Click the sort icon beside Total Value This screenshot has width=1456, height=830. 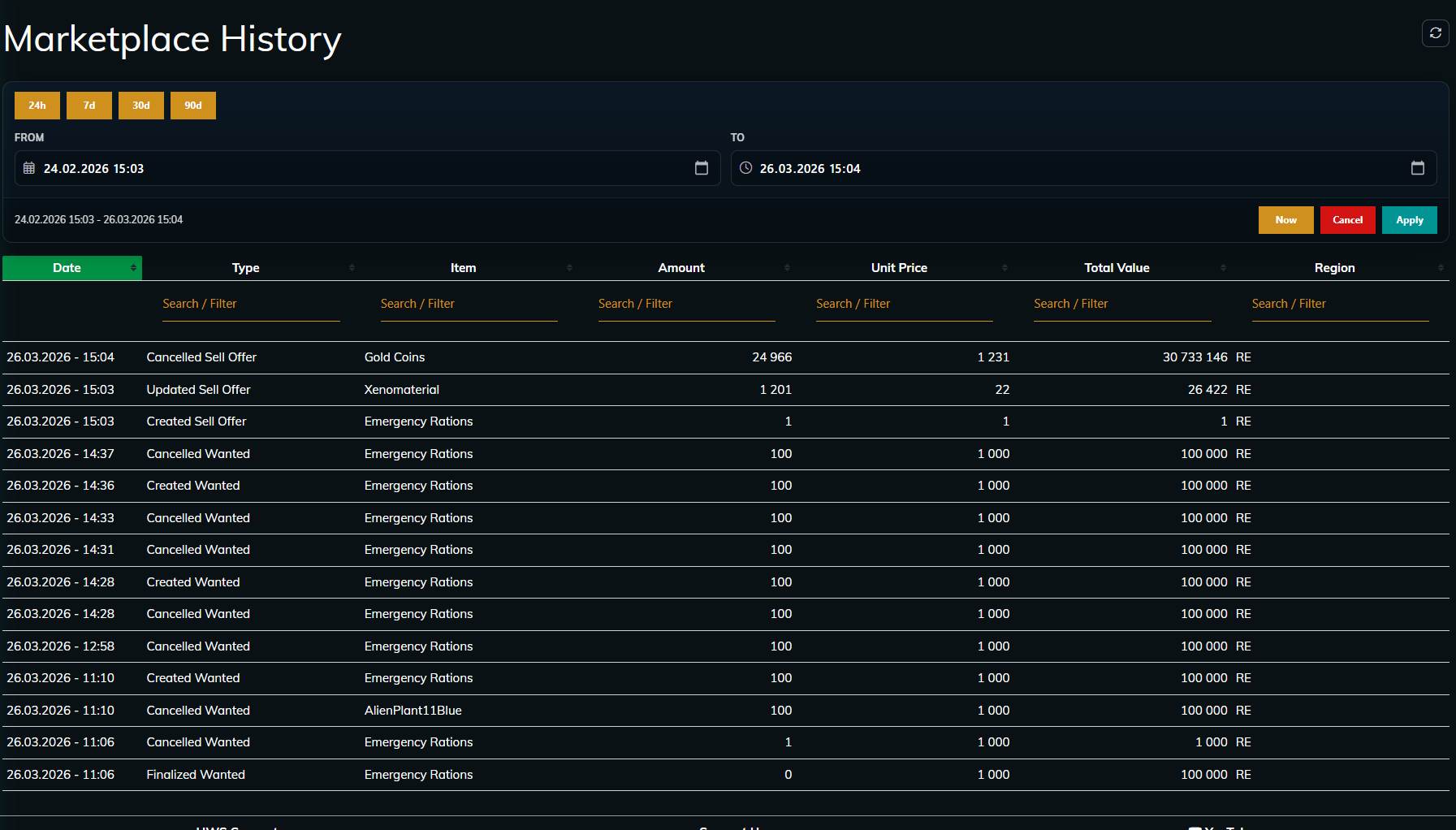(1225, 267)
